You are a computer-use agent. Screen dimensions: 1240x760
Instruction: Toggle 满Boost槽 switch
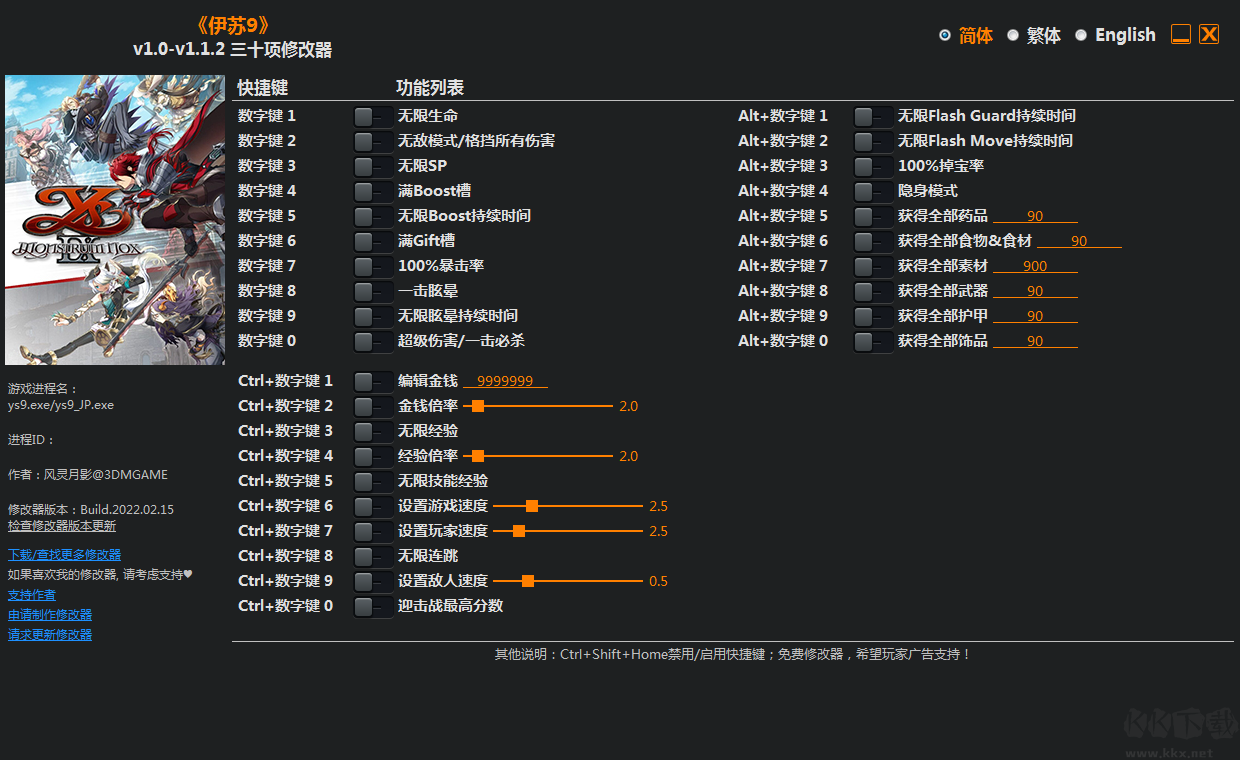click(373, 192)
